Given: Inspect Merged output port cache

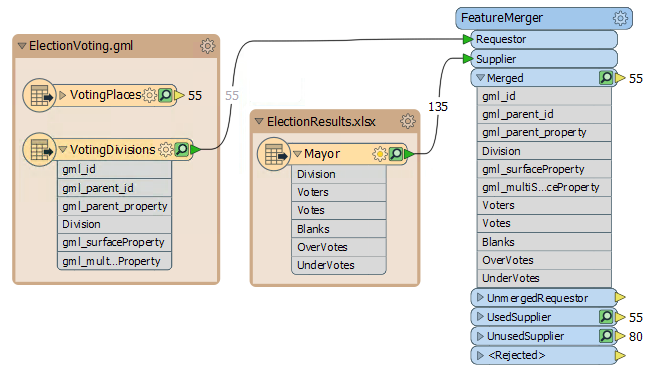Looking at the screenshot, I should point(606,77).
